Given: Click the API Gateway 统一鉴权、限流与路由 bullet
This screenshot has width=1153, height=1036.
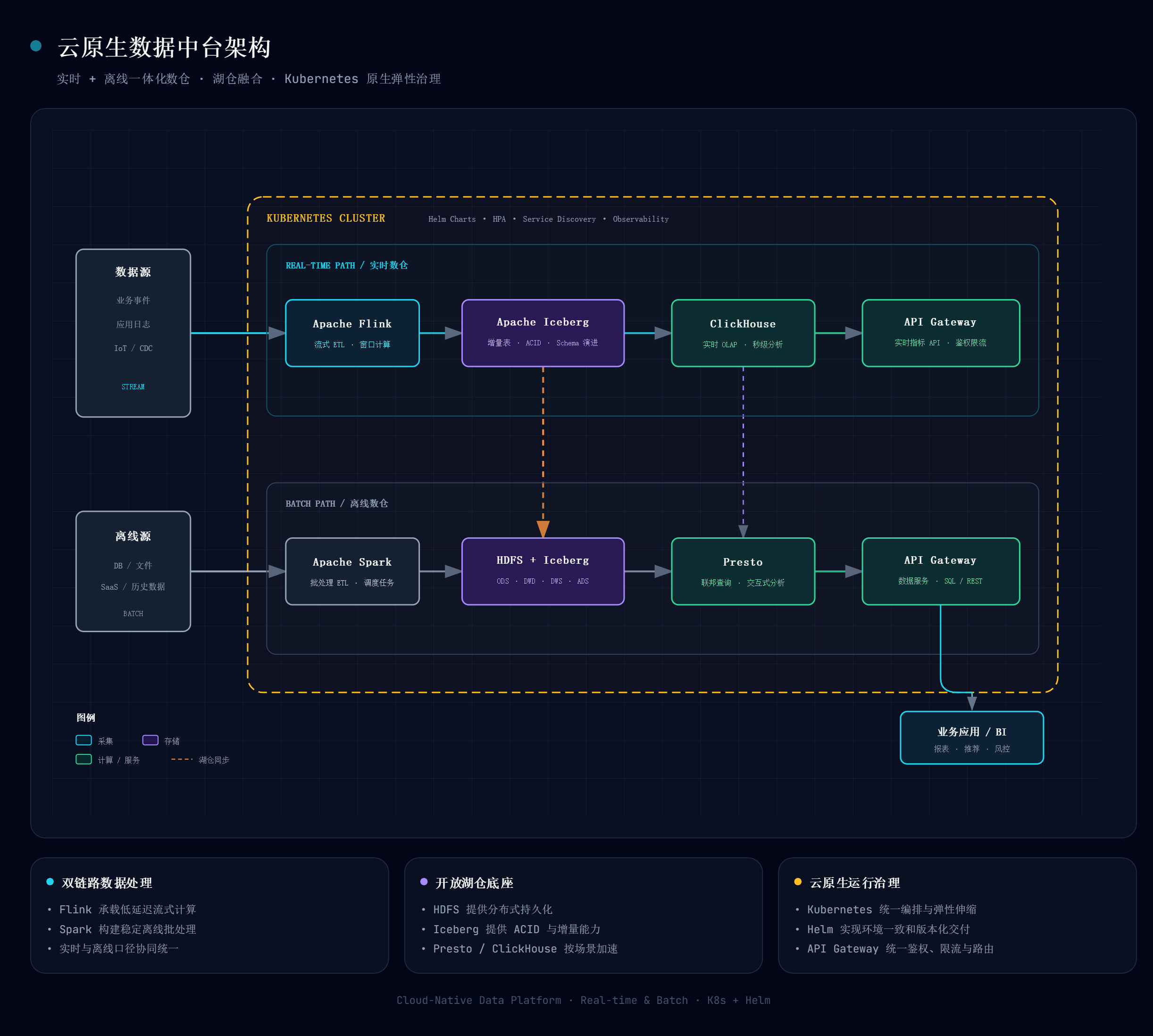Looking at the screenshot, I should [900, 948].
